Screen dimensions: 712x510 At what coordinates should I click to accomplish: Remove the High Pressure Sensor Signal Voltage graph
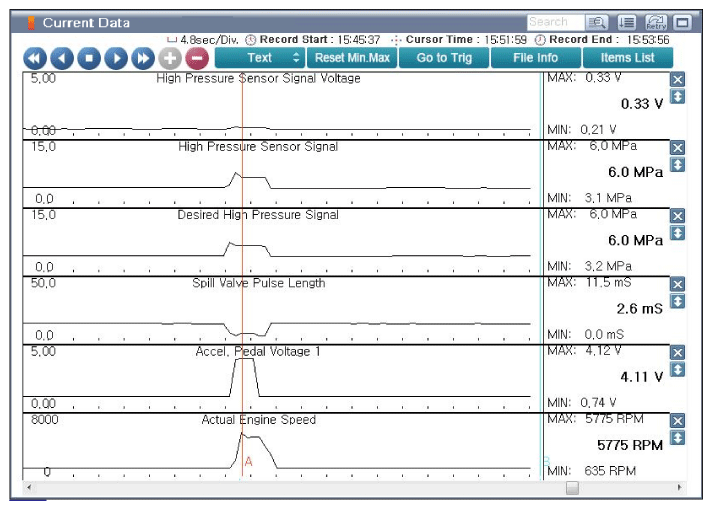677,80
